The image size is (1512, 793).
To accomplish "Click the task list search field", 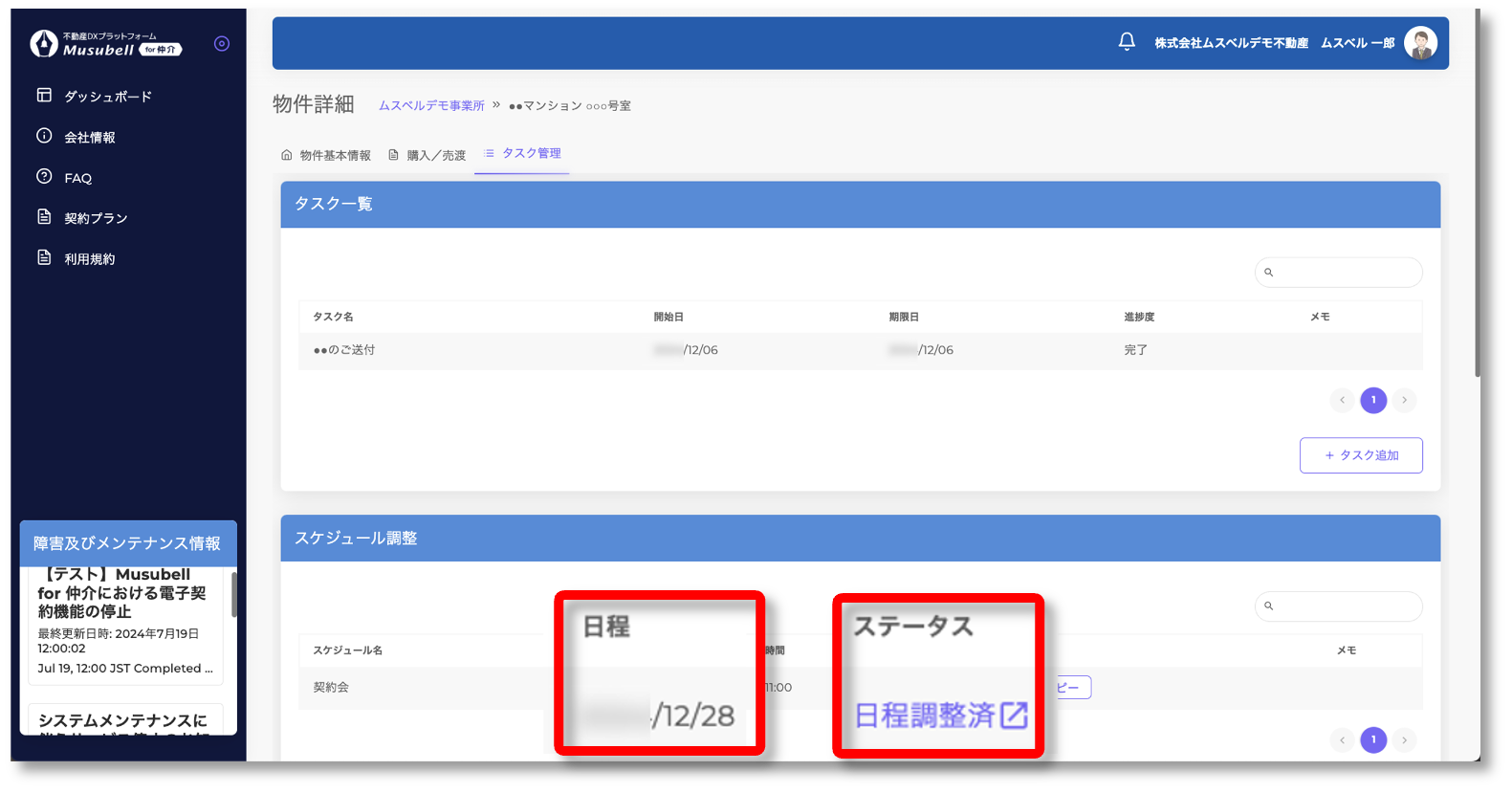I will 1344,273.
